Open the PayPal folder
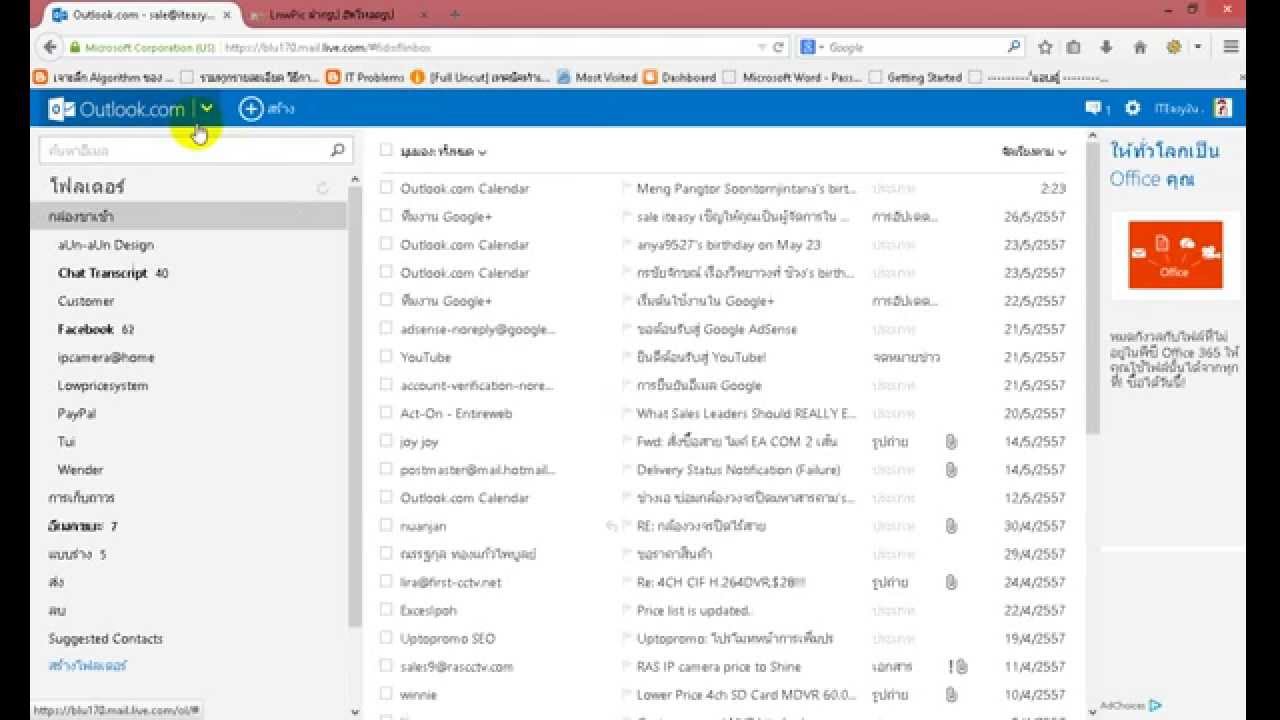The width and height of the screenshot is (1280, 720). [77, 413]
